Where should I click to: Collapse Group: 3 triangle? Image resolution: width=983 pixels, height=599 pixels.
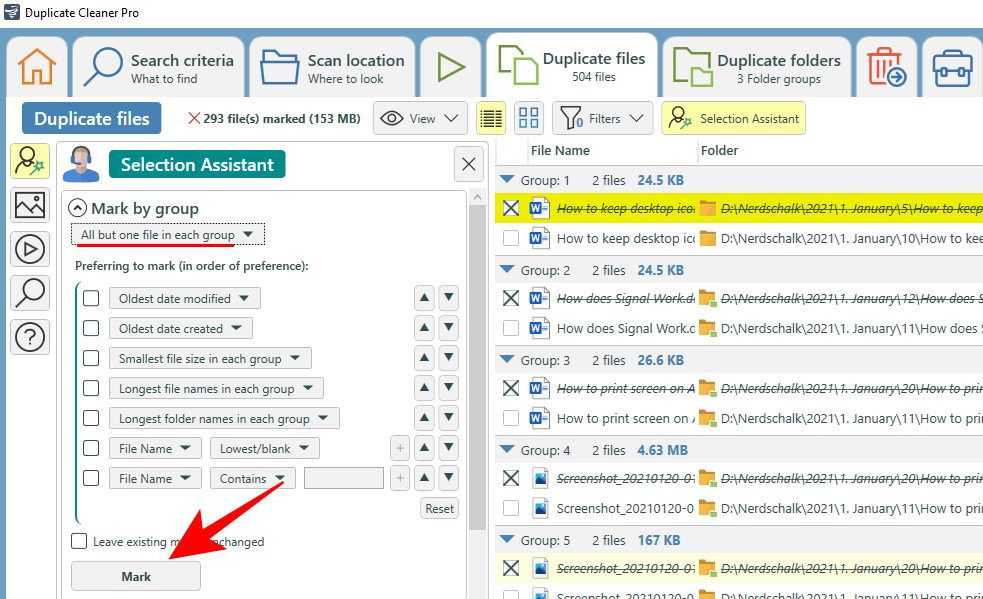coord(507,360)
